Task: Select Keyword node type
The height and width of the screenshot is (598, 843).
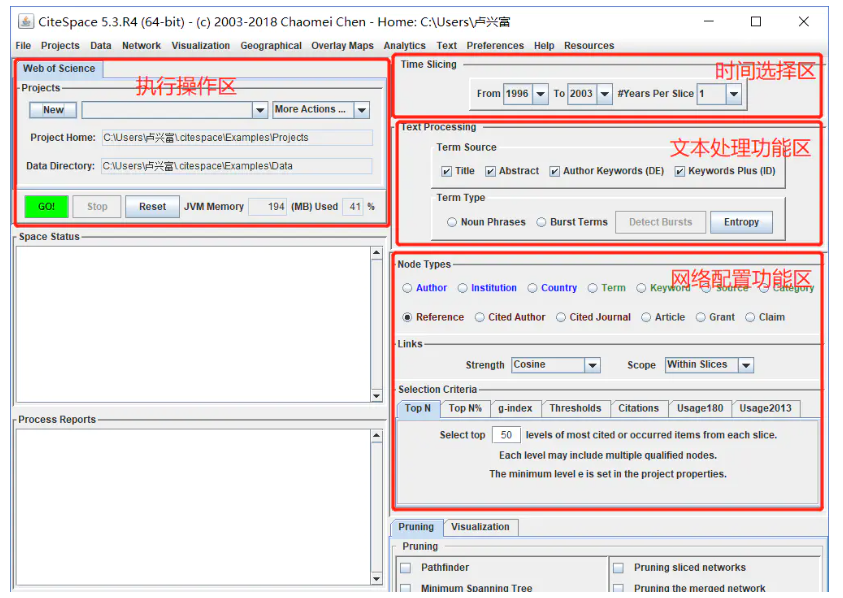Action: pos(641,288)
